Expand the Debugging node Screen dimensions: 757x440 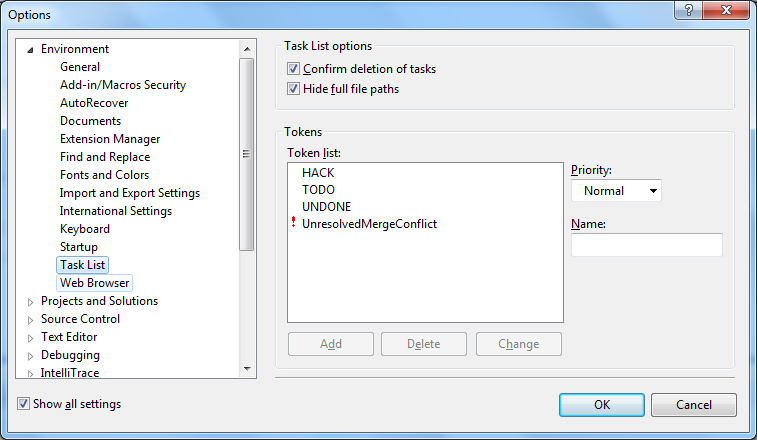point(30,356)
